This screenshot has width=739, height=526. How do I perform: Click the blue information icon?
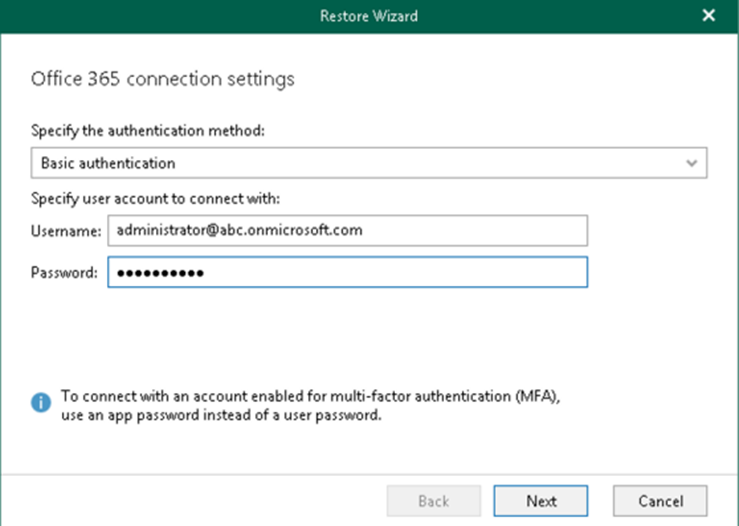point(41,403)
